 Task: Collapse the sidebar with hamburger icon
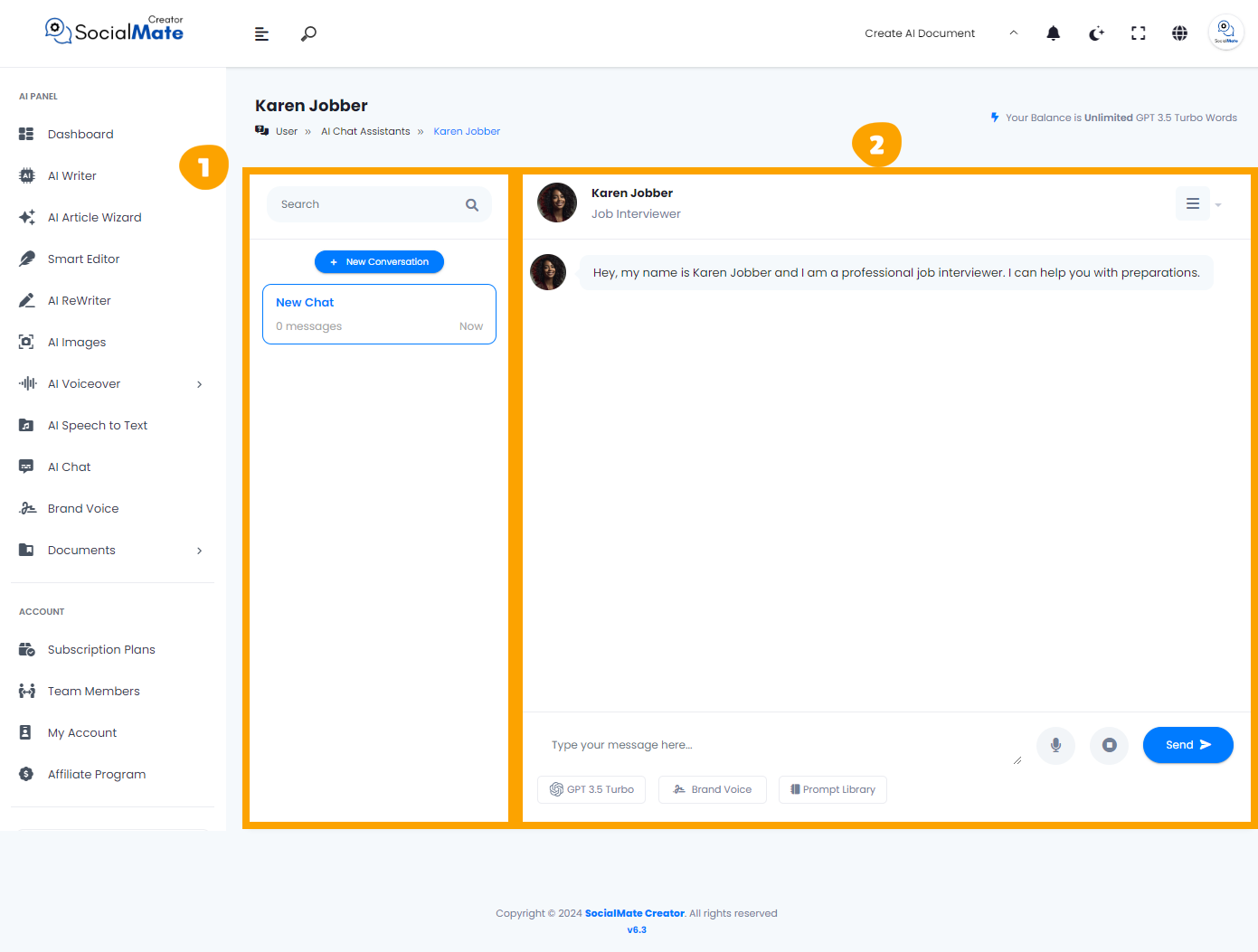coord(261,33)
